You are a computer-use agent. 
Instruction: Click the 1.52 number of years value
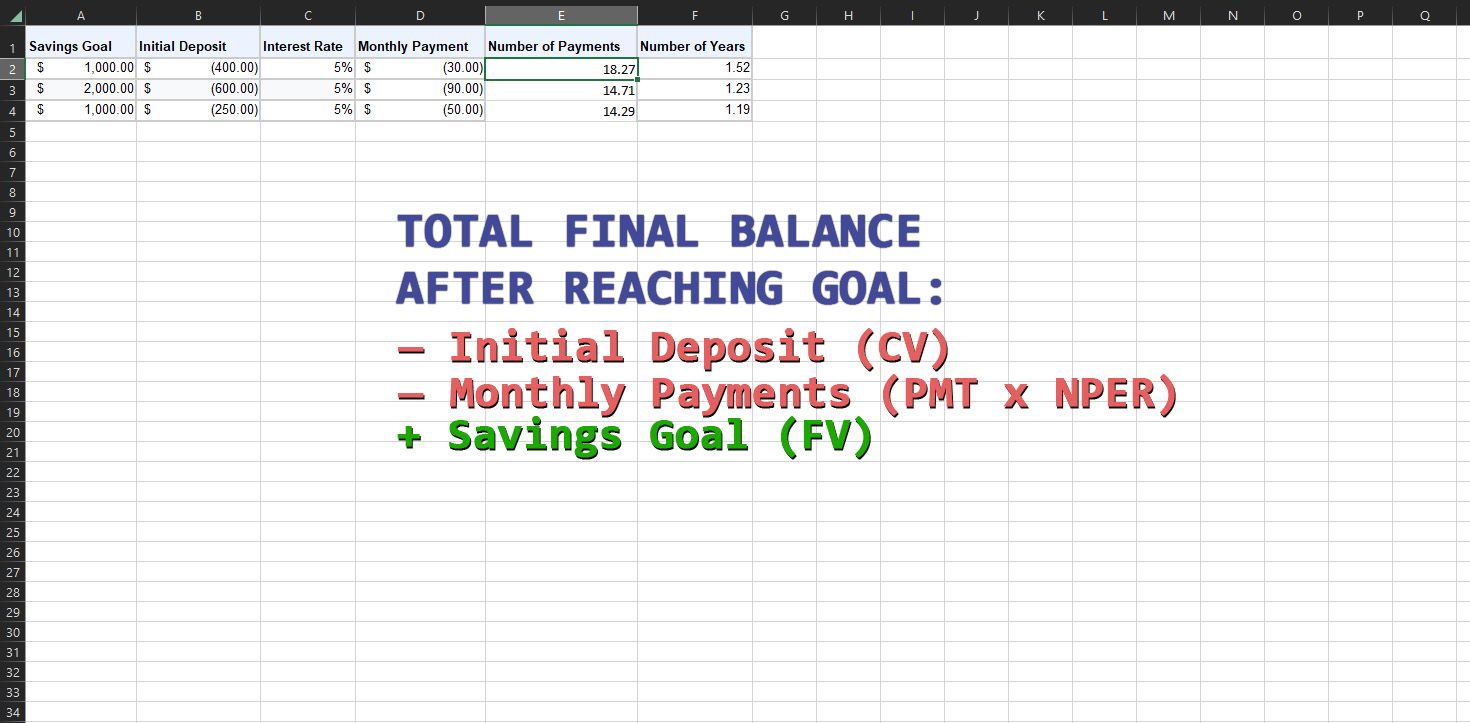[694, 67]
